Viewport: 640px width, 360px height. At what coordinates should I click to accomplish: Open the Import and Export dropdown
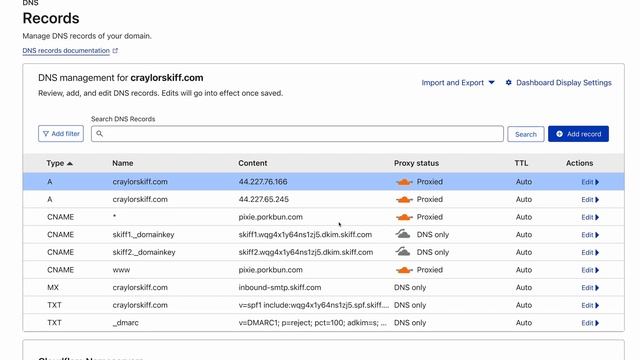[x=458, y=83]
